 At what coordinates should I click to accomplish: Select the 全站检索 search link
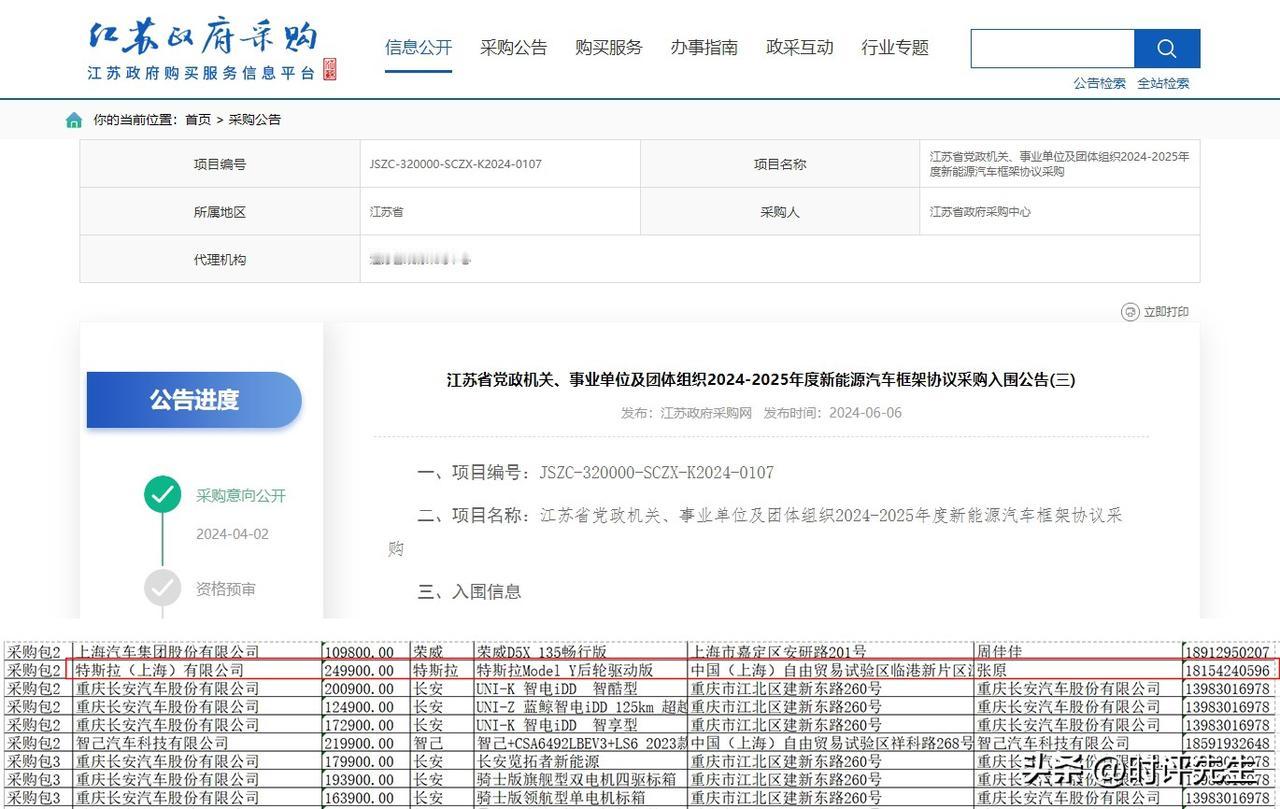tap(1163, 83)
